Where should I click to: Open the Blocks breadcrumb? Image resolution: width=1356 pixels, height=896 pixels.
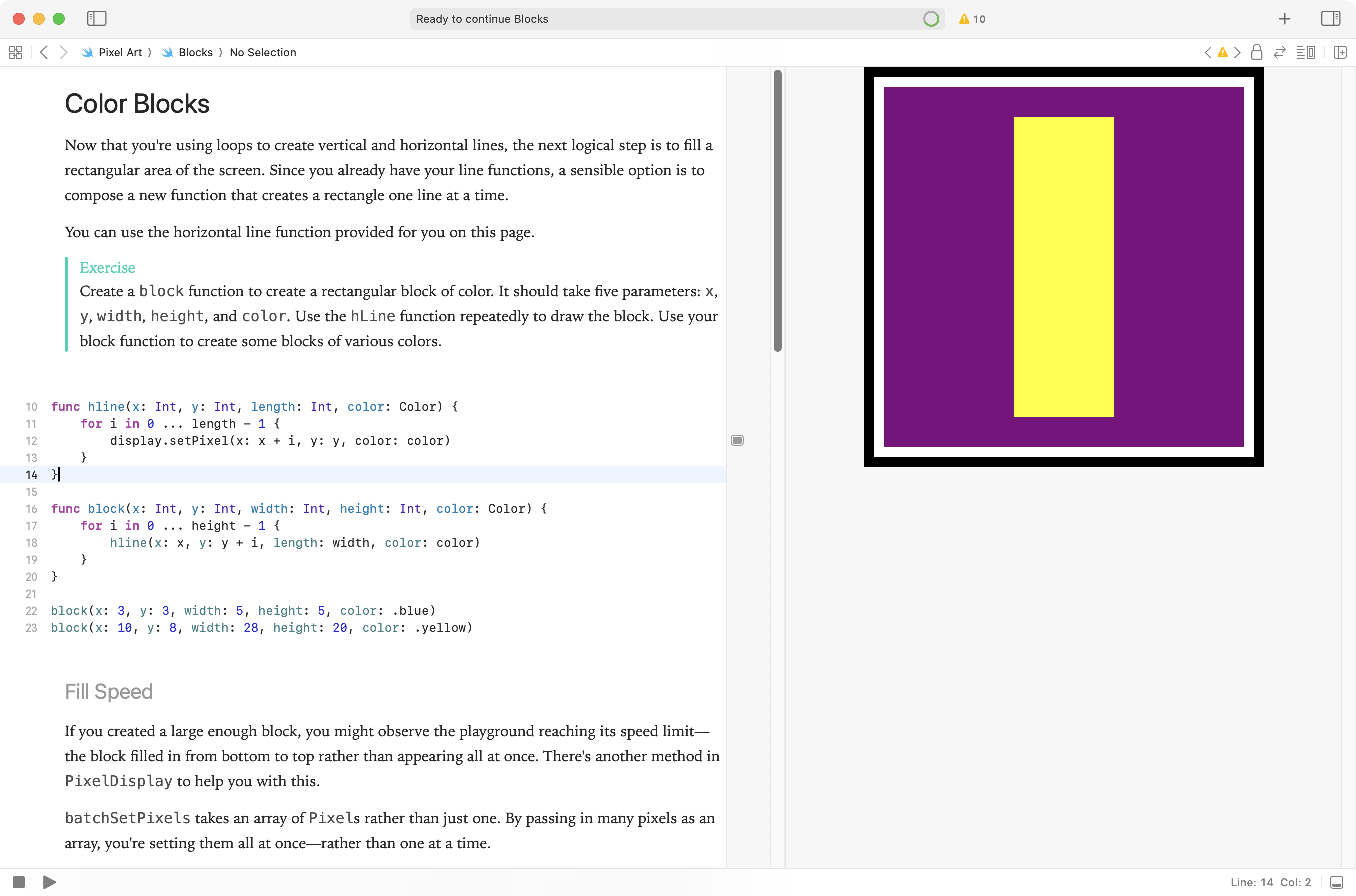(x=187, y=52)
